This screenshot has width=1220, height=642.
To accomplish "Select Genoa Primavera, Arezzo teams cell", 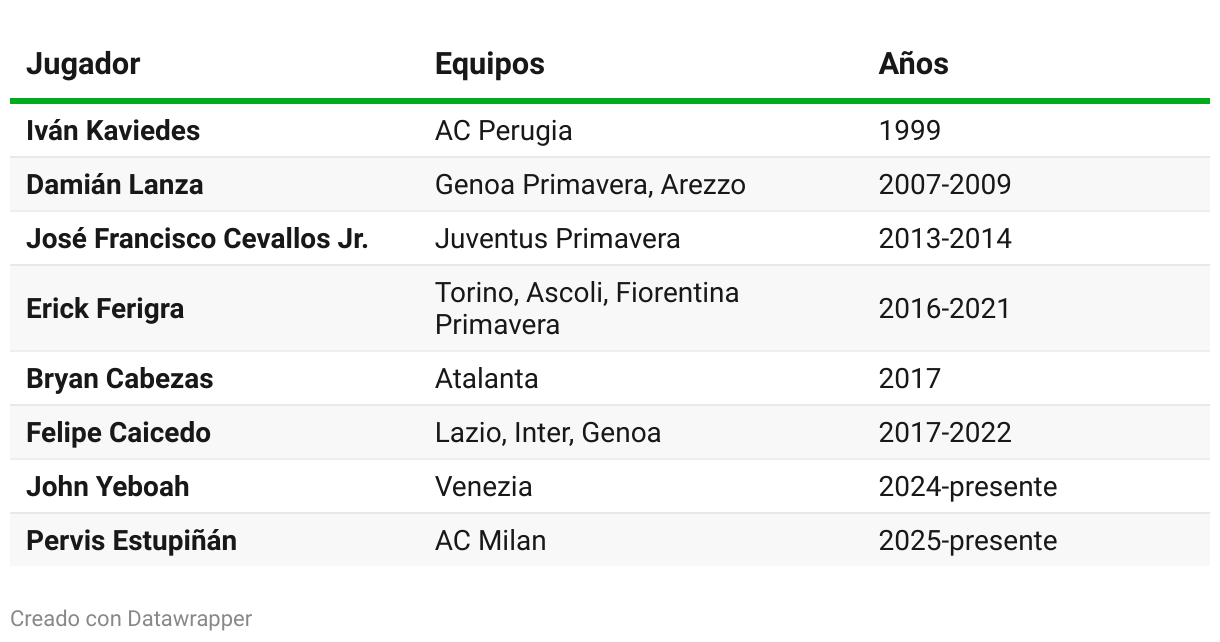I will [x=590, y=185].
